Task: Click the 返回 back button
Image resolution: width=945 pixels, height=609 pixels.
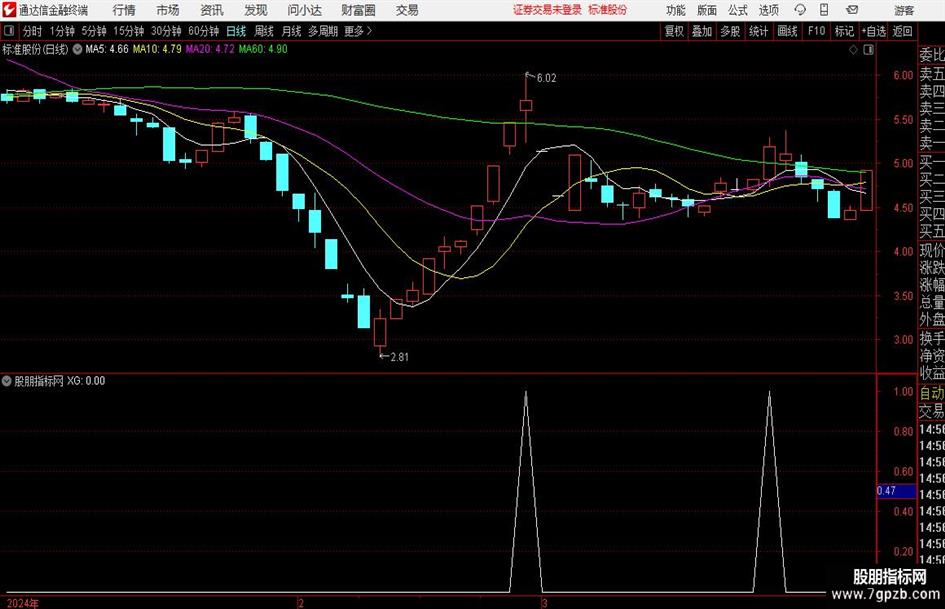Action: pyautogui.click(x=902, y=31)
